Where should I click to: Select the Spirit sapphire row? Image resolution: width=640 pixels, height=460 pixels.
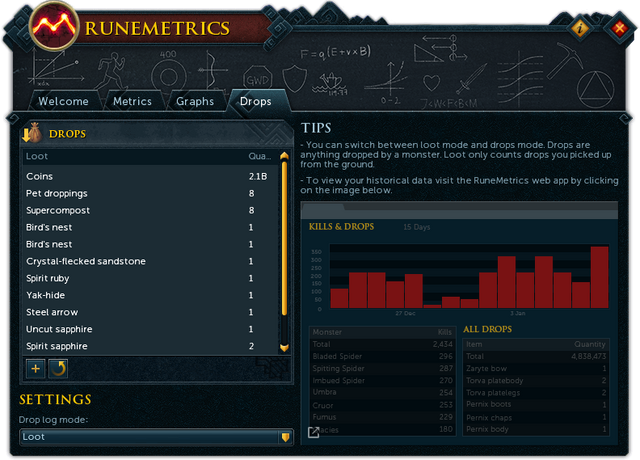(150, 346)
